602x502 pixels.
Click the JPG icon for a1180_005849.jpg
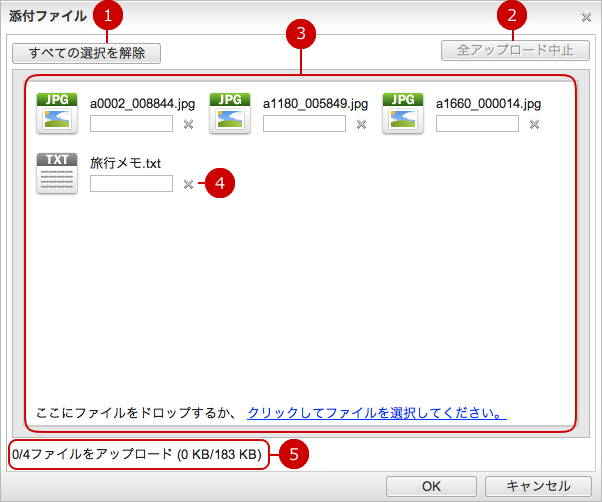coord(230,113)
